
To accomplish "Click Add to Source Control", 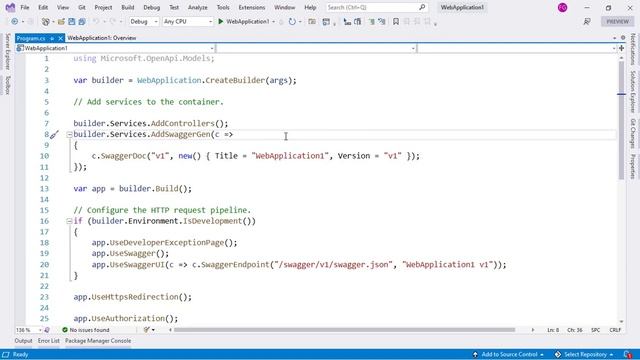I will (509, 355).
